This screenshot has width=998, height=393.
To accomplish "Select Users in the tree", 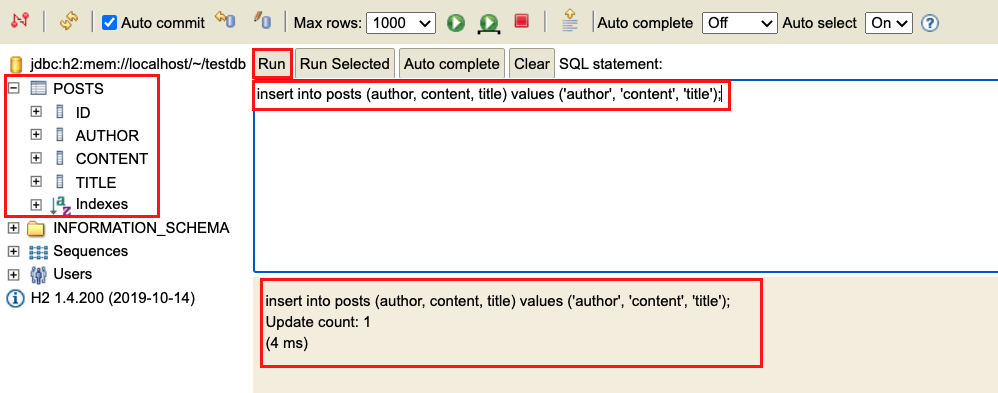I will click(x=73, y=274).
